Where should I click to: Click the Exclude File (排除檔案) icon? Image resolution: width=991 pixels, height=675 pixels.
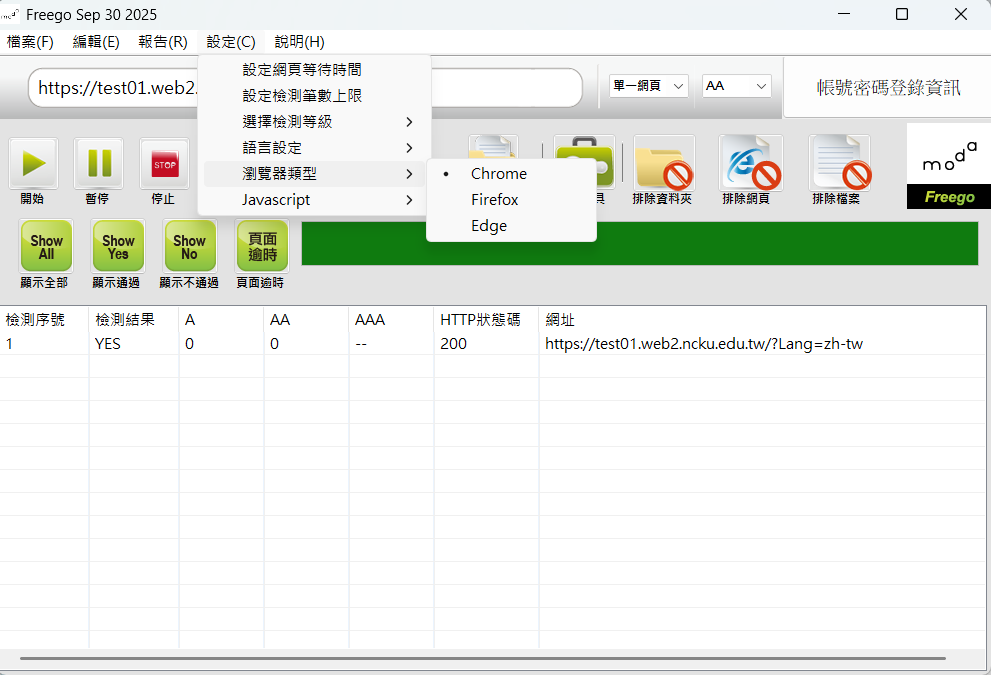tap(839, 163)
